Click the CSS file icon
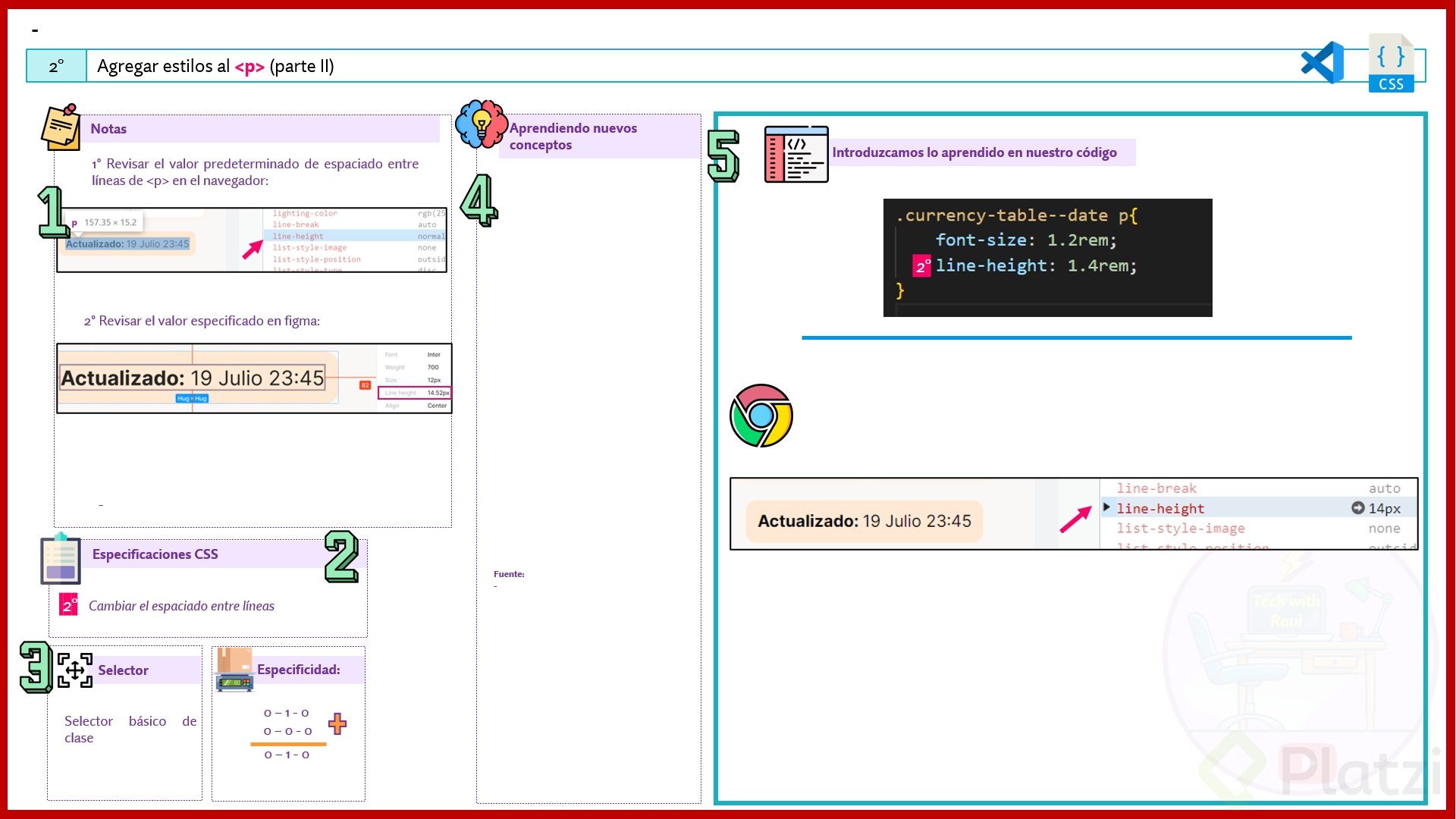This screenshot has height=819, width=1456. point(1392,63)
